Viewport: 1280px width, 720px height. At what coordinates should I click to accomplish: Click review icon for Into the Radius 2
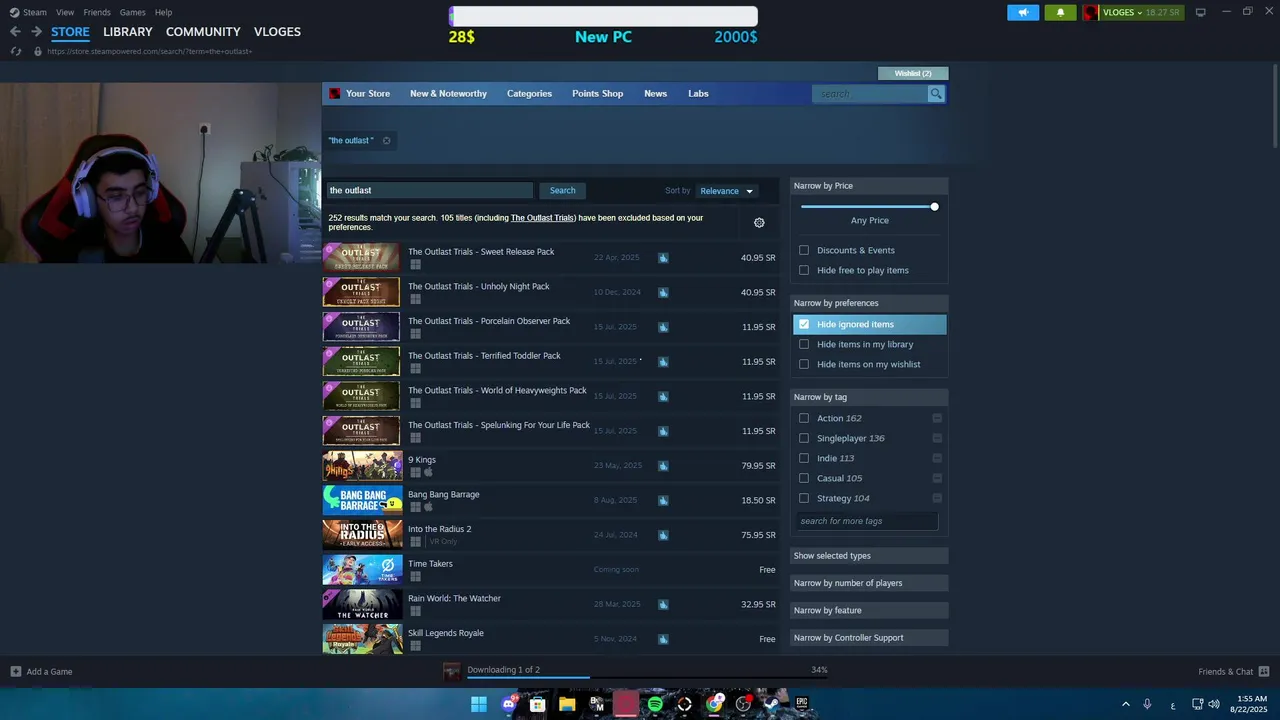[663, 535]
